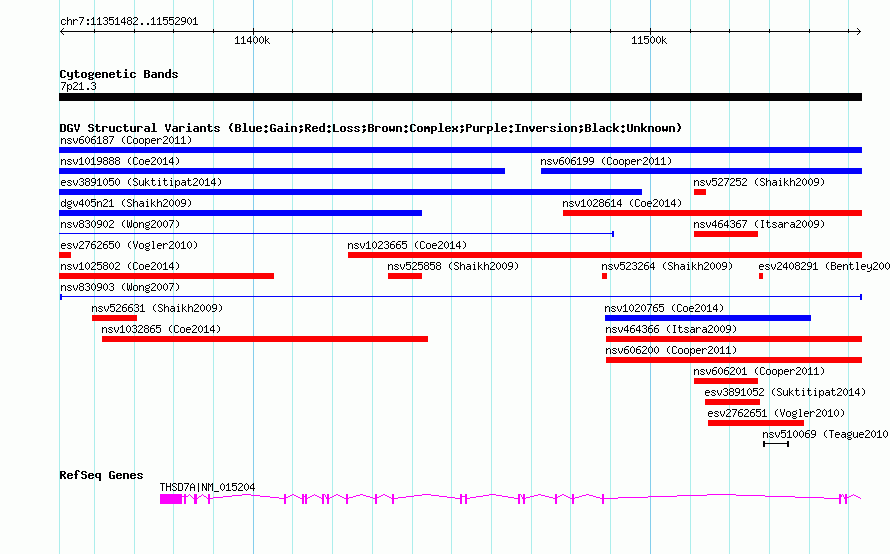Click the chr7:11351482..11552901 coordinate label

tap(129, 21)
